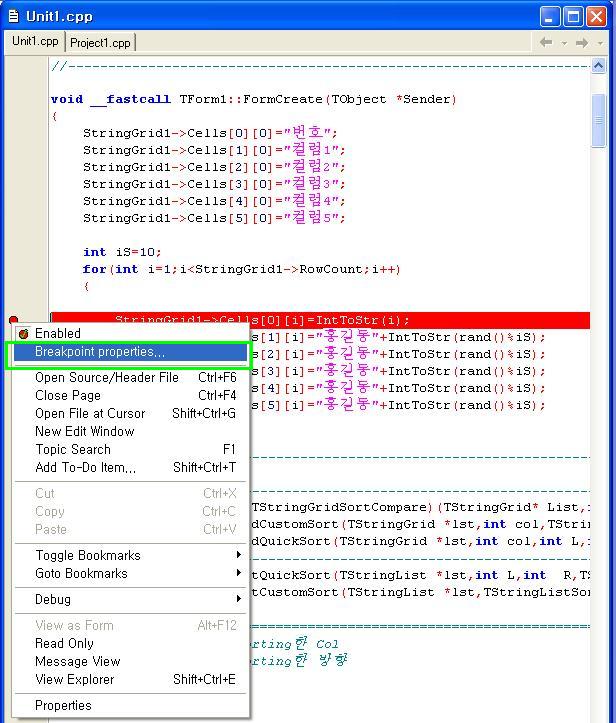The image size is (616, 723).
Task: Select Close Page menu entry
Action: click(x=68, y=395)
